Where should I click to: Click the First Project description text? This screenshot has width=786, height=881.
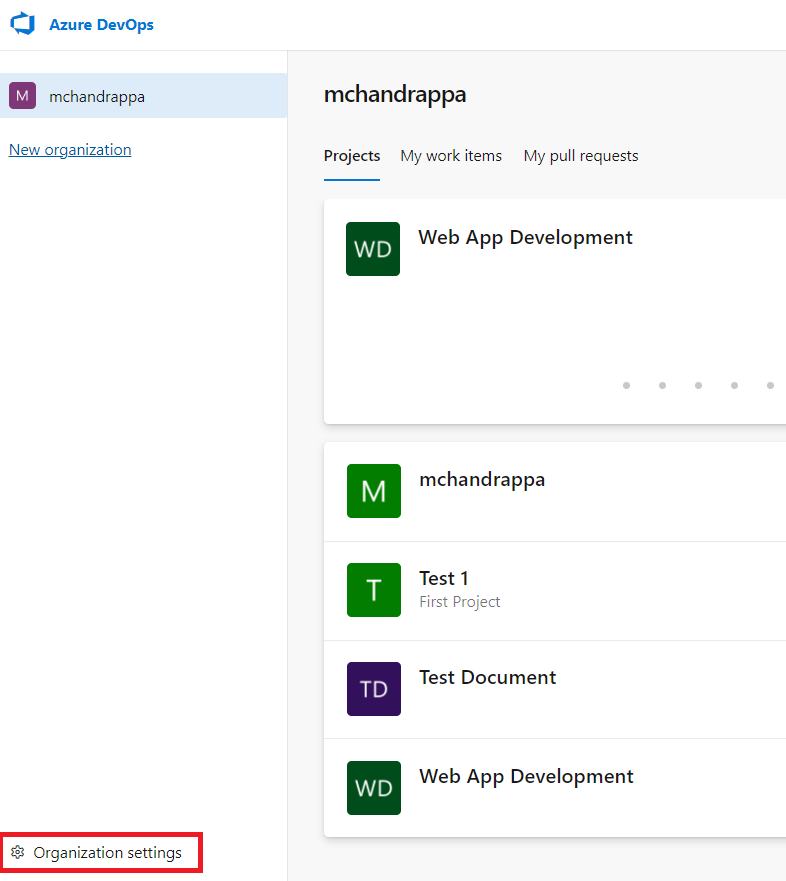(x=460, y=602)
